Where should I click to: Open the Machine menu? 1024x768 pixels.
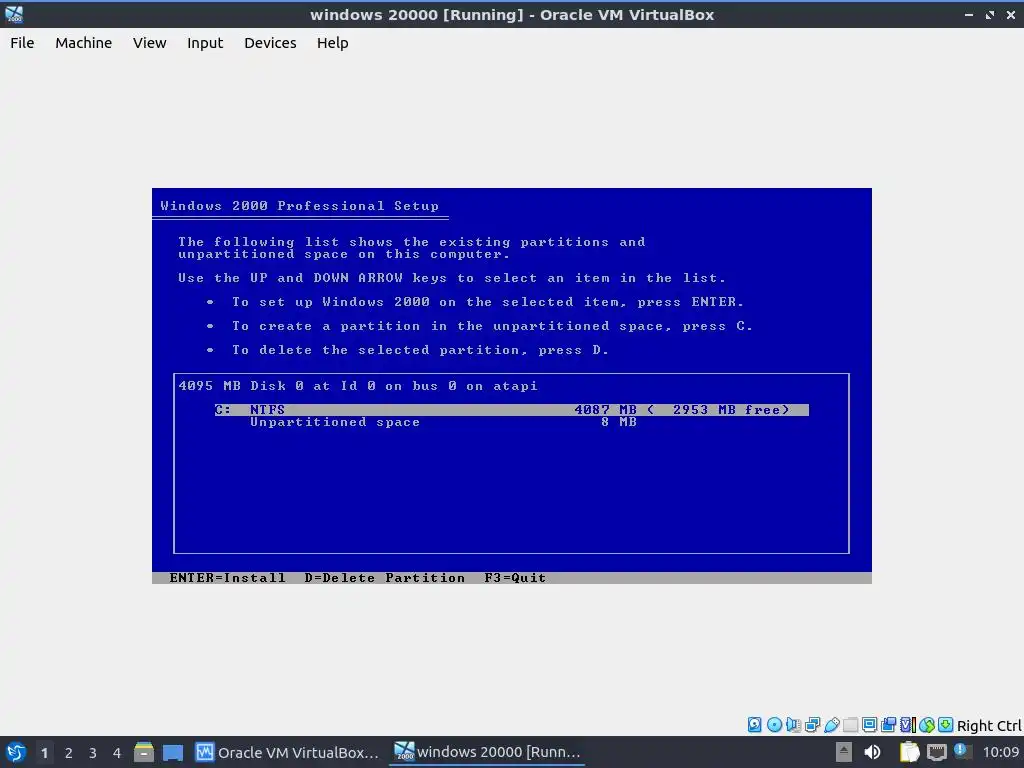coord(84,43)
